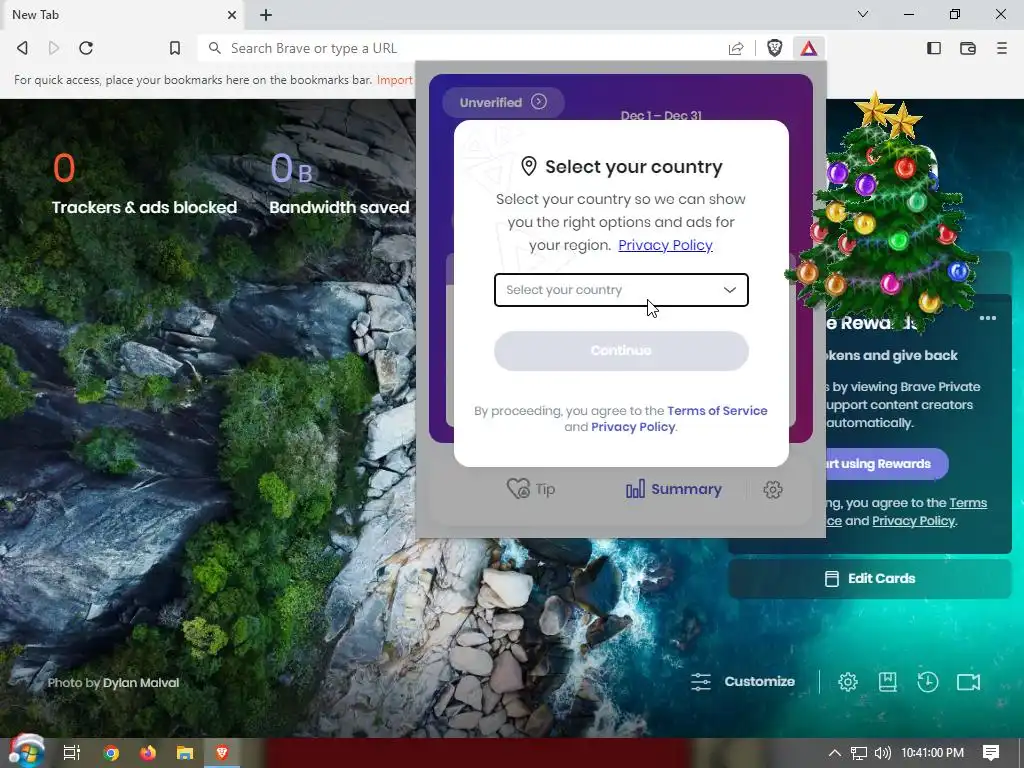
Task: Open Brave Shields lion icon
Action: click(775, 48)
